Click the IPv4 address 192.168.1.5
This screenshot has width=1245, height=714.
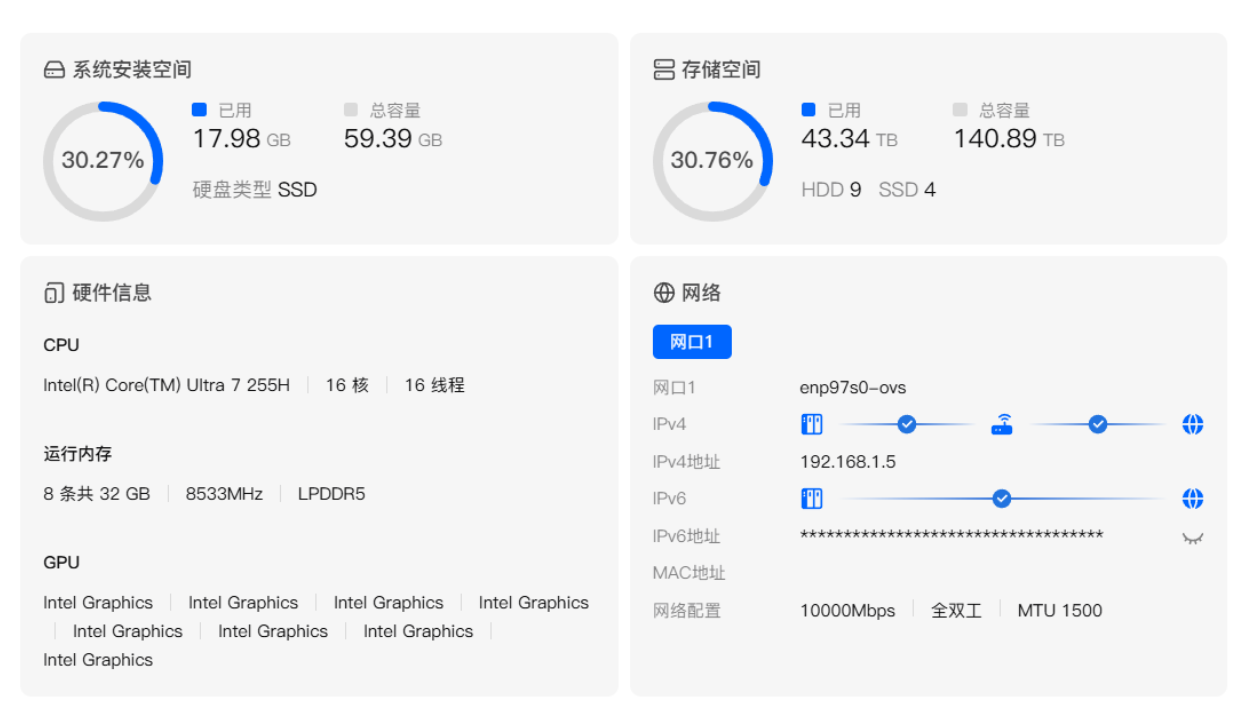point(848,462)
